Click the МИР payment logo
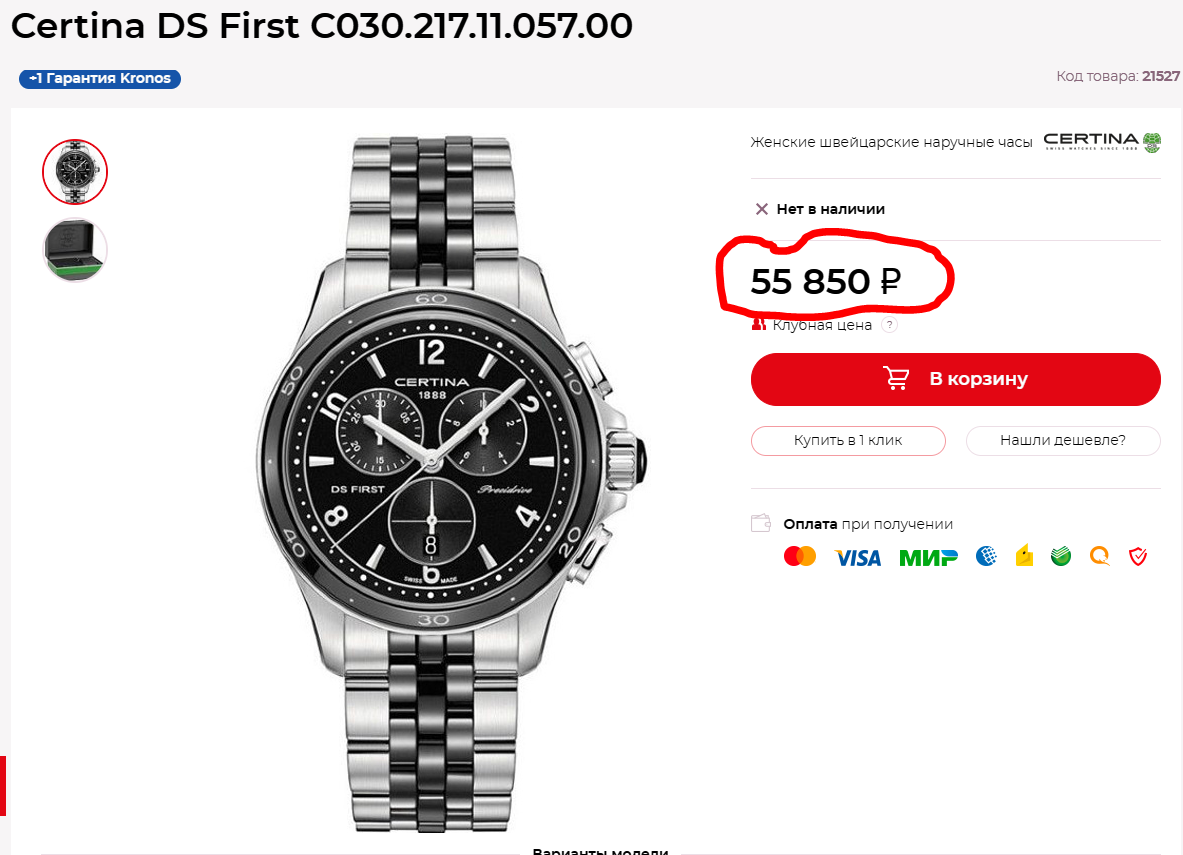 (x=928, y=557)
